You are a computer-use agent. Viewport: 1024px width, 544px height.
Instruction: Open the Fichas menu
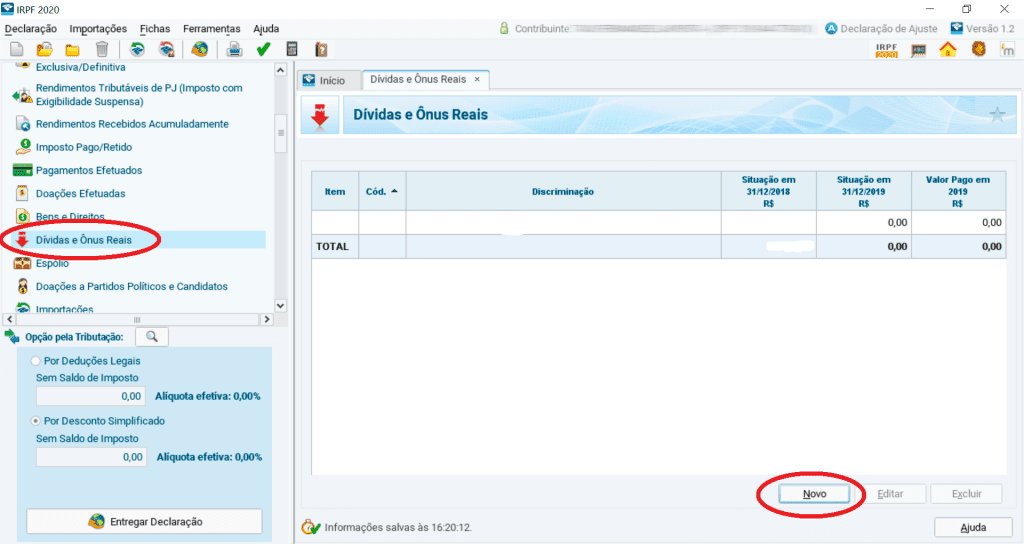point(155,29)
